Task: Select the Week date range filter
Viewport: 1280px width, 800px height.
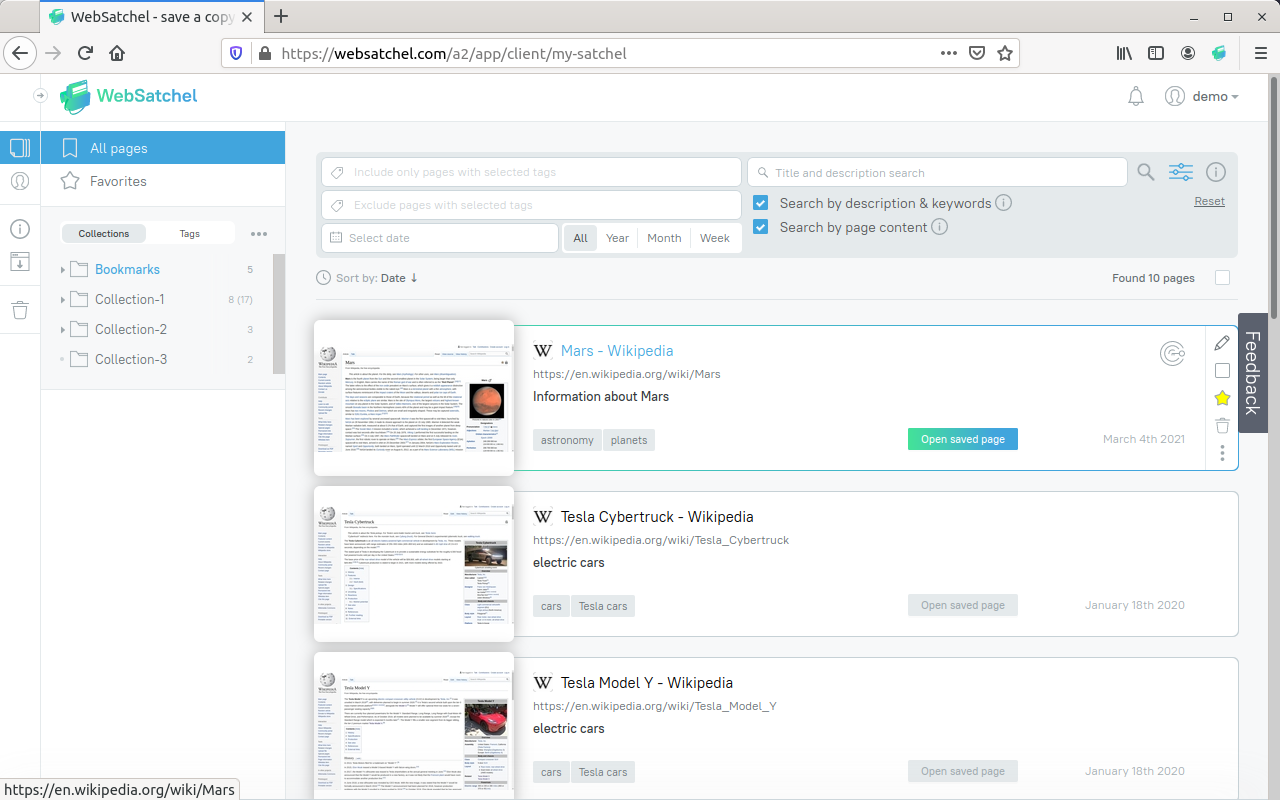Action: (715, 238)
